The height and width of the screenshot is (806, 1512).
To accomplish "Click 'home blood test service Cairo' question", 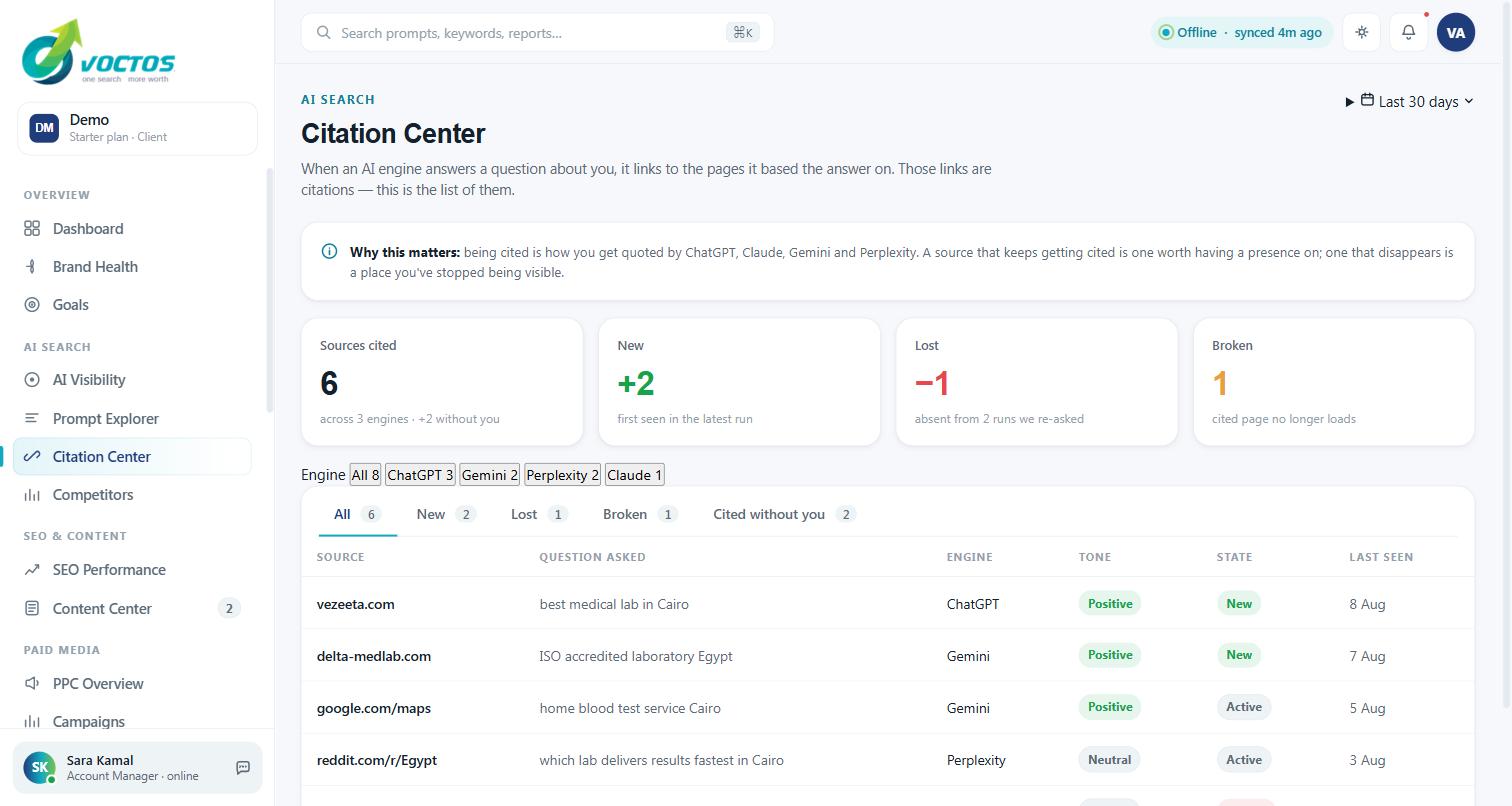I will (630, 708).
